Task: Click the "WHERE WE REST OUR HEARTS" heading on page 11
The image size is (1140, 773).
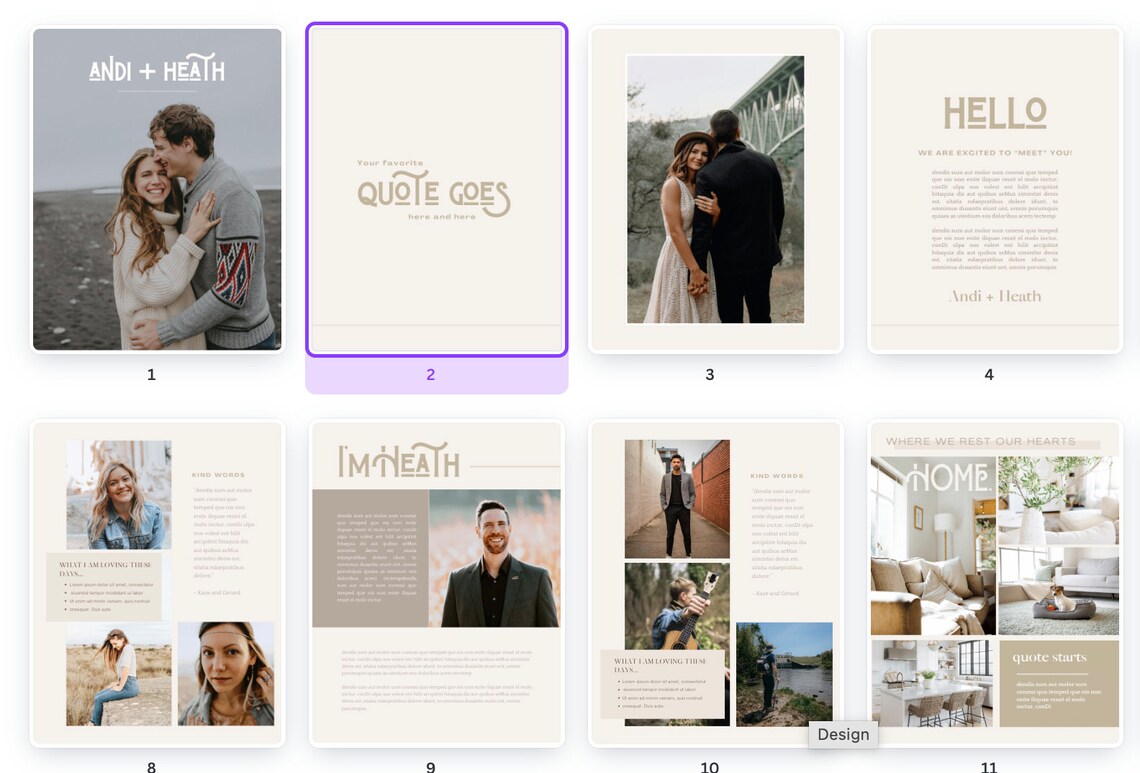Action: coord(980,441)
